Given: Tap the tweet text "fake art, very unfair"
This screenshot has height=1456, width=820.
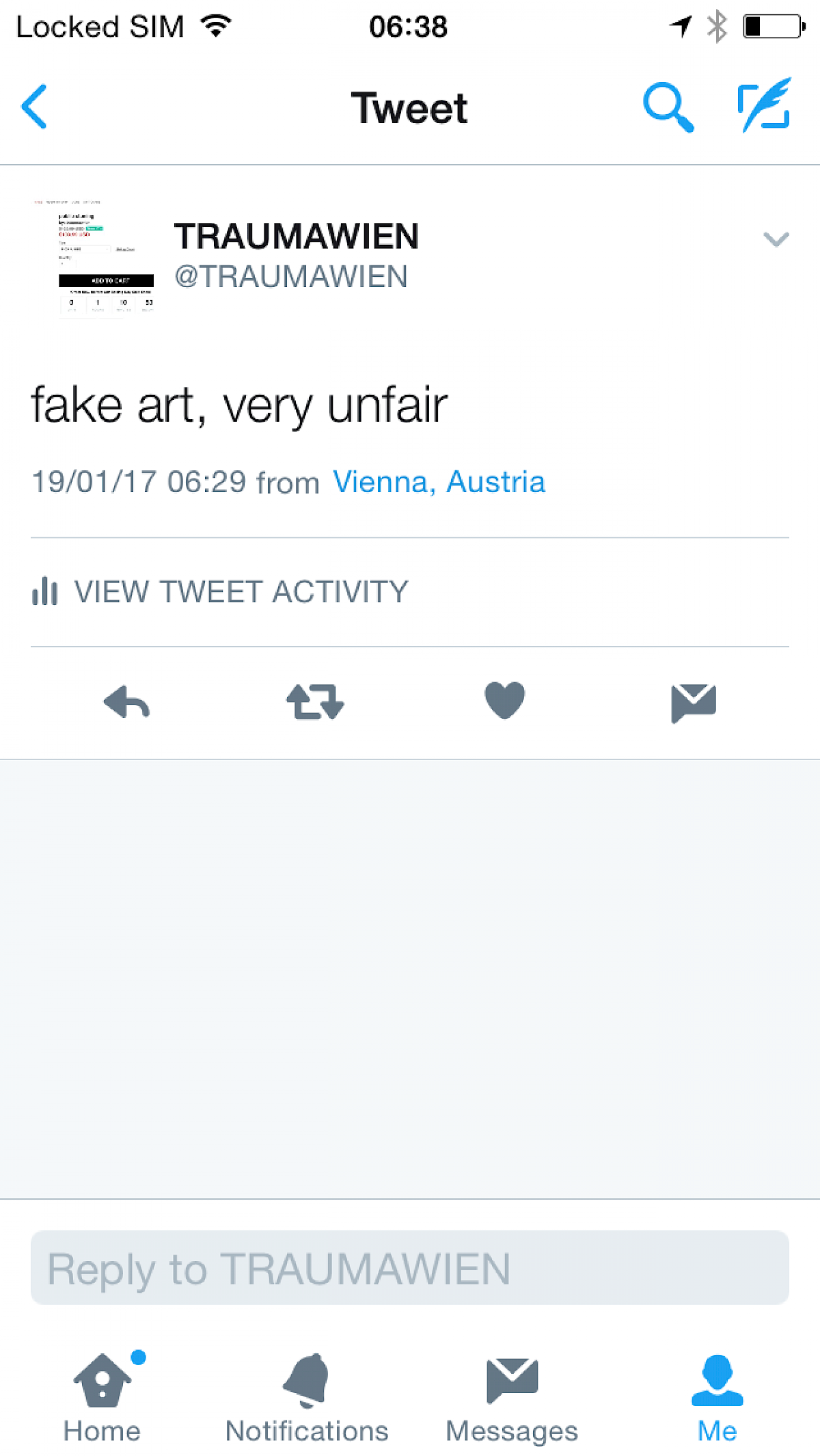Looking at the screenshot, I should click(239, 405).
